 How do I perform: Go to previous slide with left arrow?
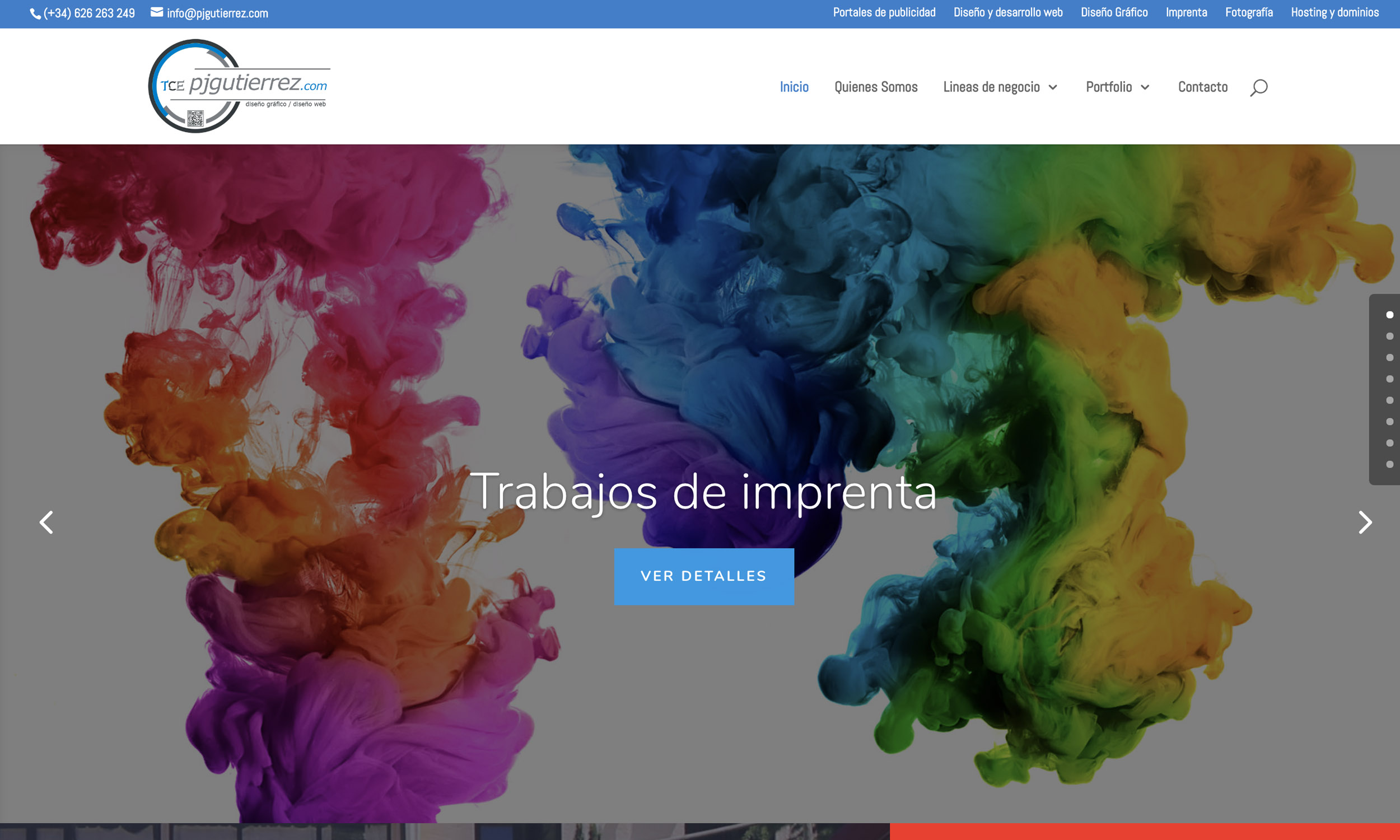[46, 522]
